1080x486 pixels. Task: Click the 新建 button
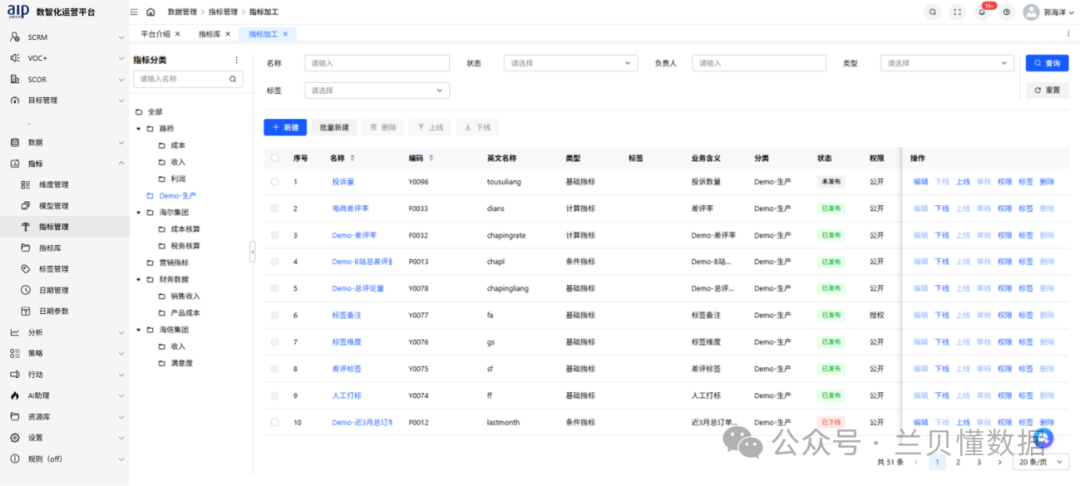click(x=285, y=127)
